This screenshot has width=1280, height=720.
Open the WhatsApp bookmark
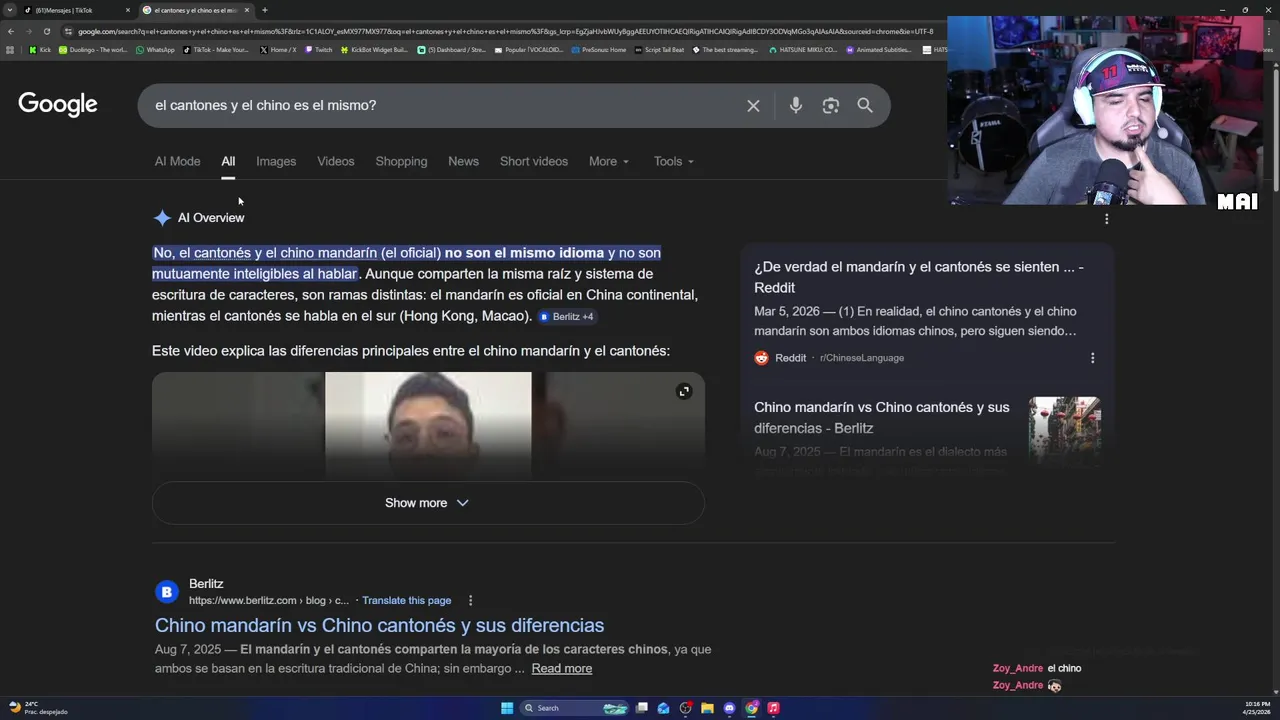[155, 49]
